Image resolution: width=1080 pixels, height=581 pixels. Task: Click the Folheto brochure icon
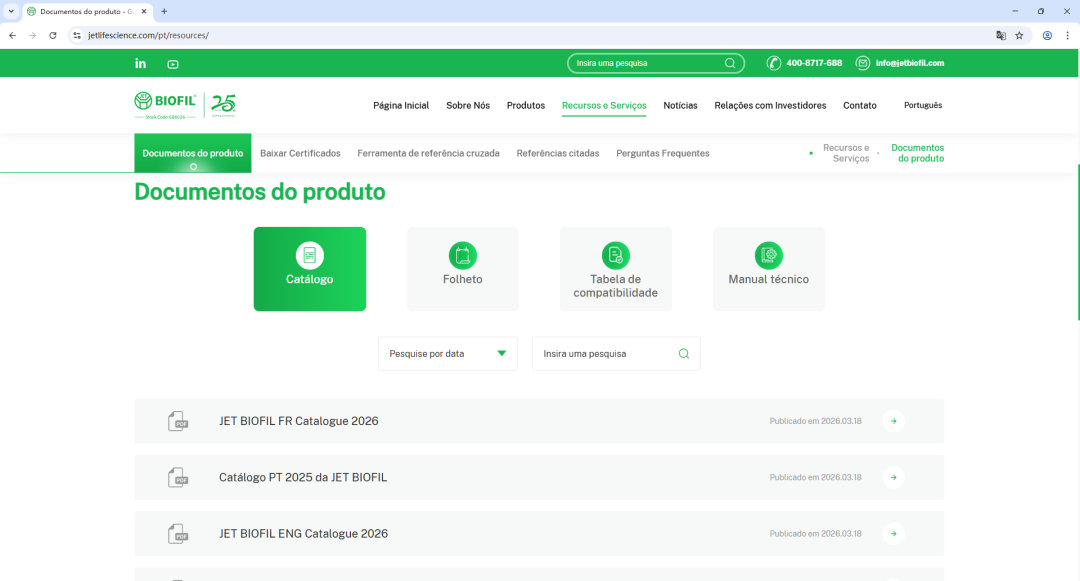[x=463, y=255]
